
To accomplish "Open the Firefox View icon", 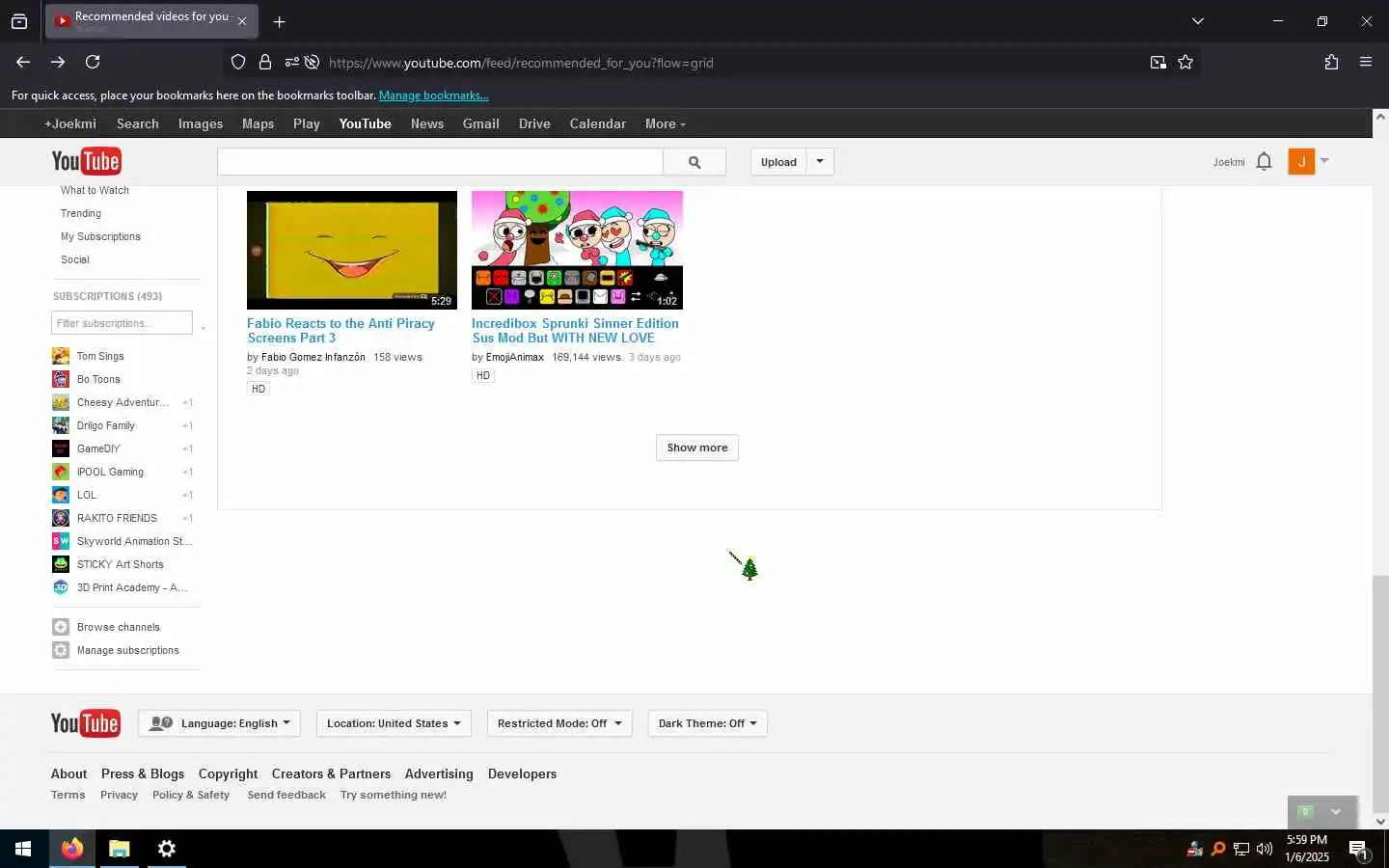I will (x=19, y=21).
